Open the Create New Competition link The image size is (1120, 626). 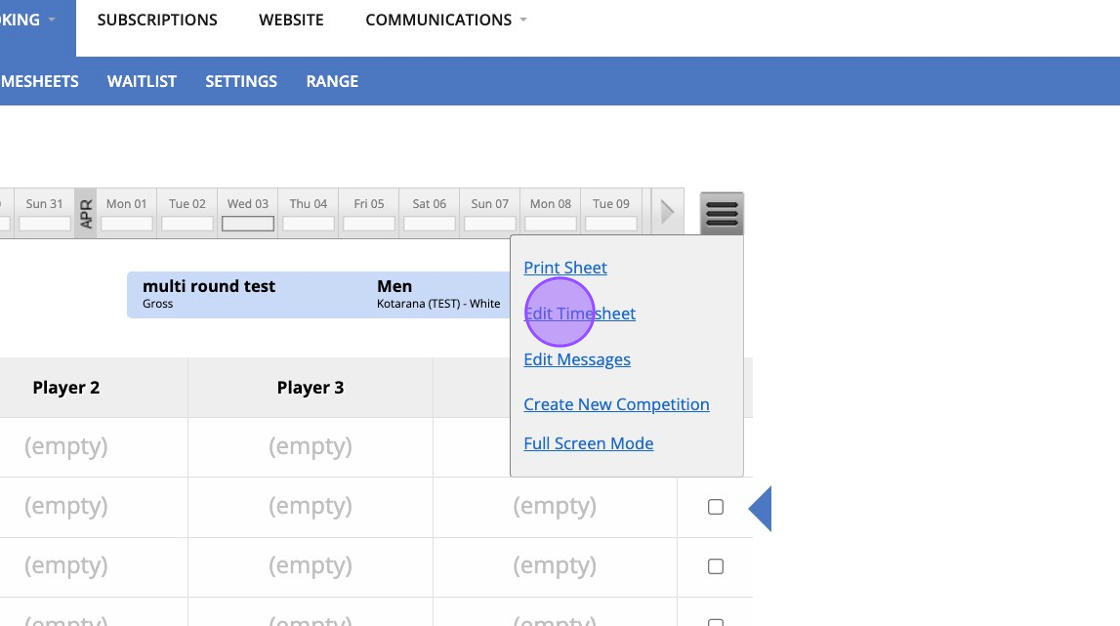pyautogui.click(x=616, y=404)
